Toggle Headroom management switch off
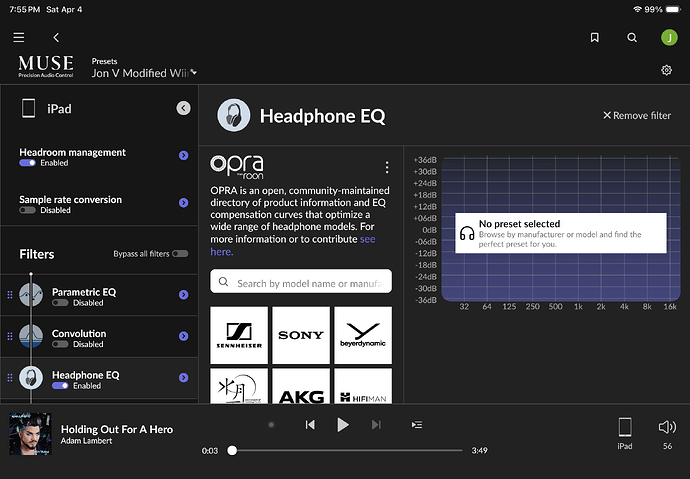This screenshot has height=479, width=690. 27,163
